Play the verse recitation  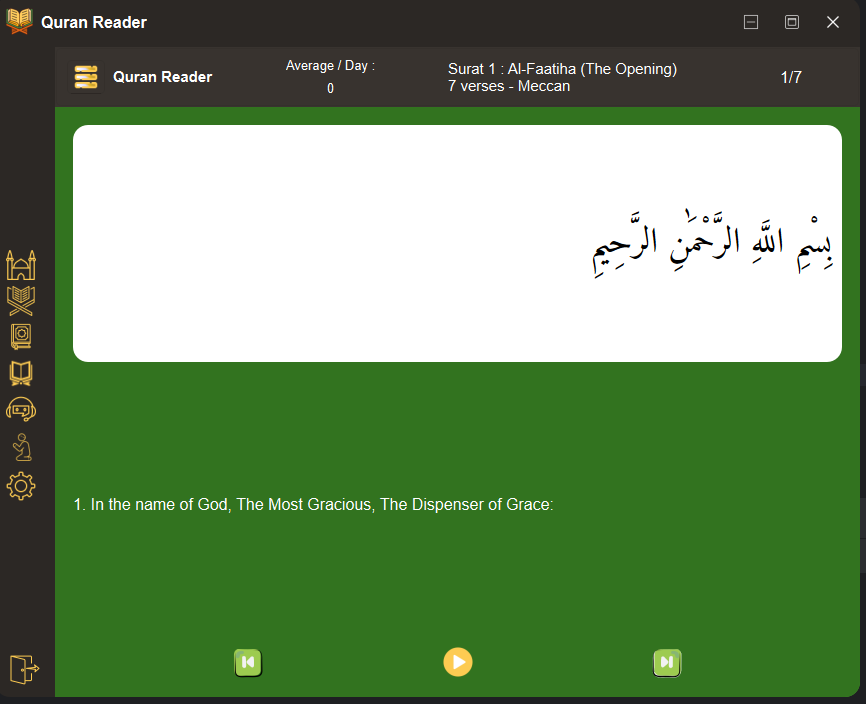pos(458,662)
